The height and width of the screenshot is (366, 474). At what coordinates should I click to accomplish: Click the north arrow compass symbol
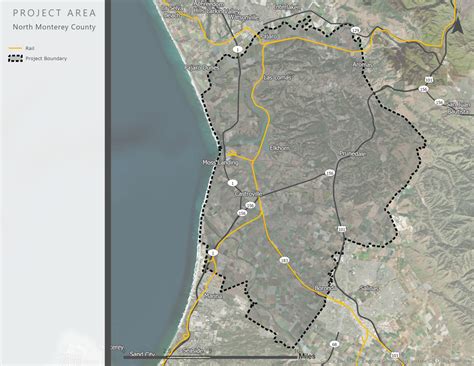(x=457, y=25)
